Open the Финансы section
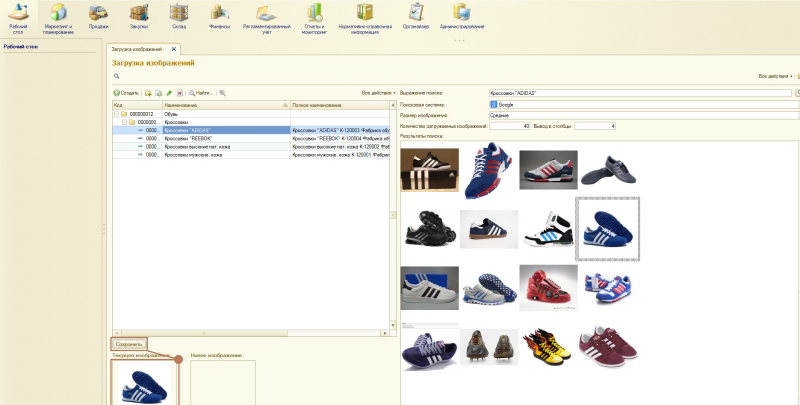 [x=219, y=16]
